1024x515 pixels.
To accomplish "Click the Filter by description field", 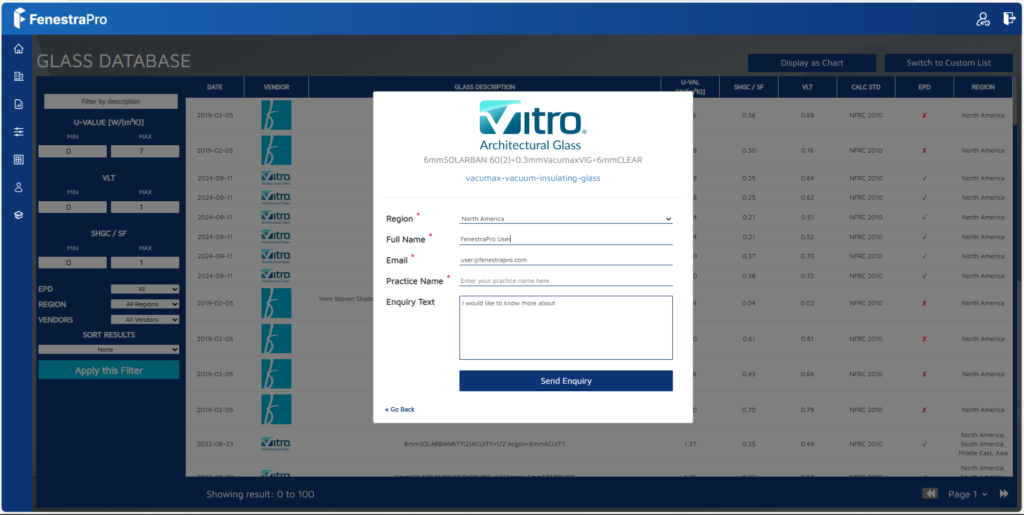I will tap(111, 101).
